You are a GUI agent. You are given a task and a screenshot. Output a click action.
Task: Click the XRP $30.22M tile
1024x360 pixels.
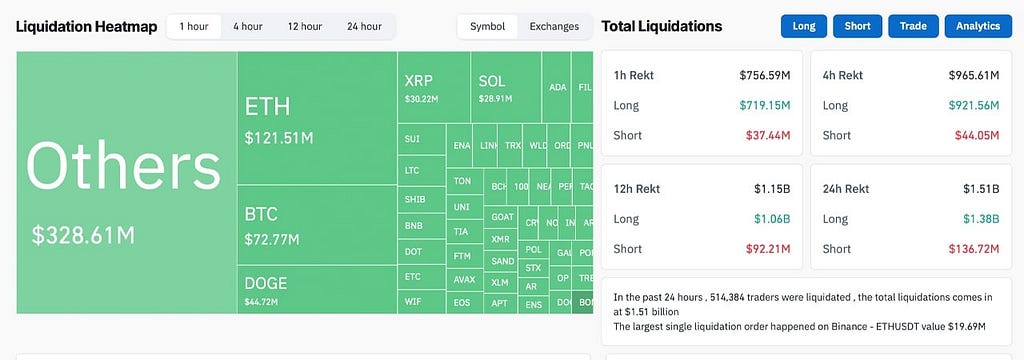click(x=434, y=88)
